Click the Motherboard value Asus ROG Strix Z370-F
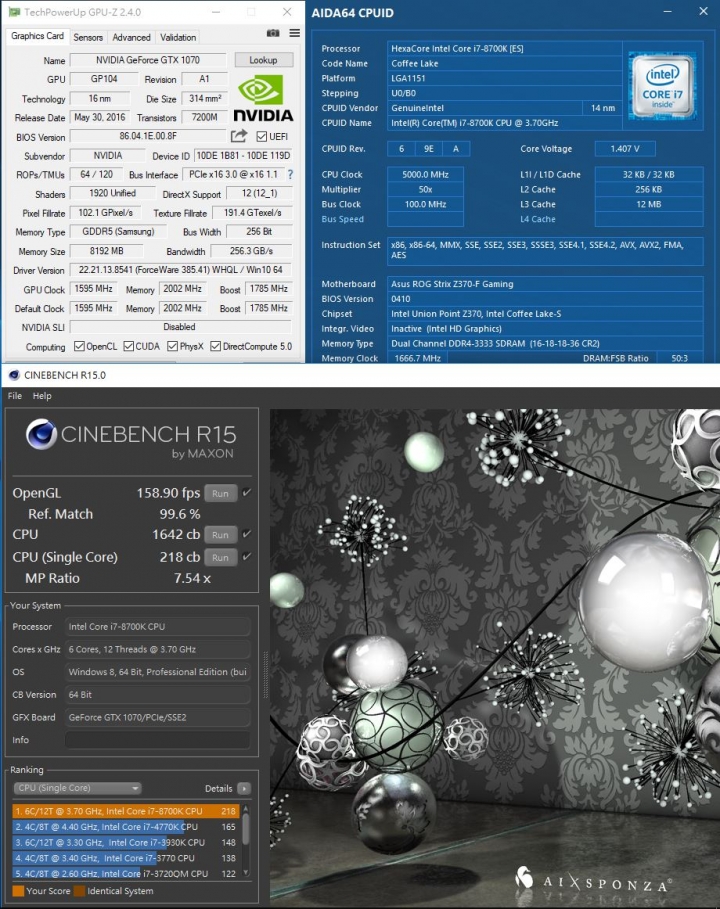The image size is (720, 909). pos(545,284)
